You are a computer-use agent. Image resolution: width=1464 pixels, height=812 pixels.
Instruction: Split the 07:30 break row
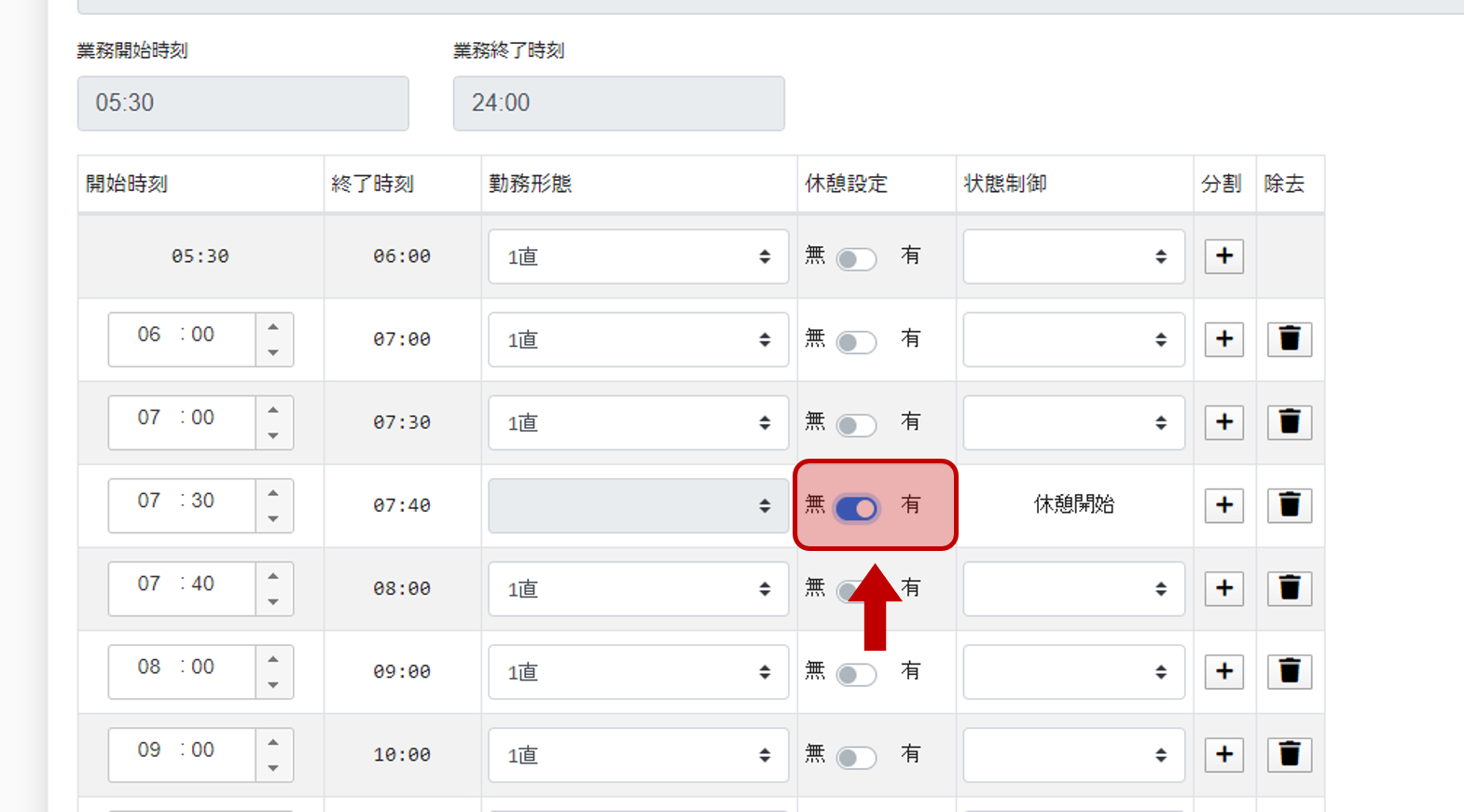point(1223,504)
